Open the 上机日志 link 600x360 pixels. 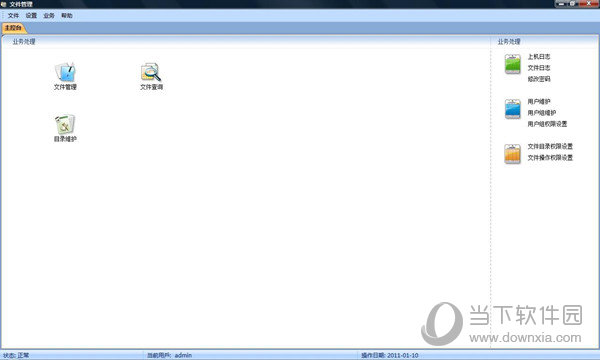click(539, 57)
